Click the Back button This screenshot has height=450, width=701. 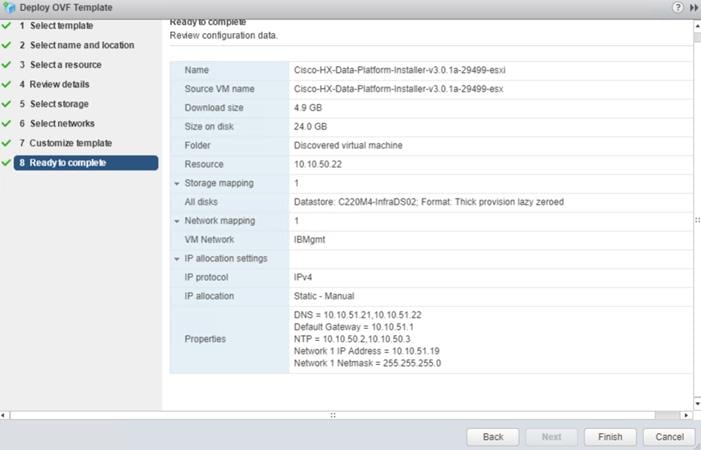tap(493, 437)
